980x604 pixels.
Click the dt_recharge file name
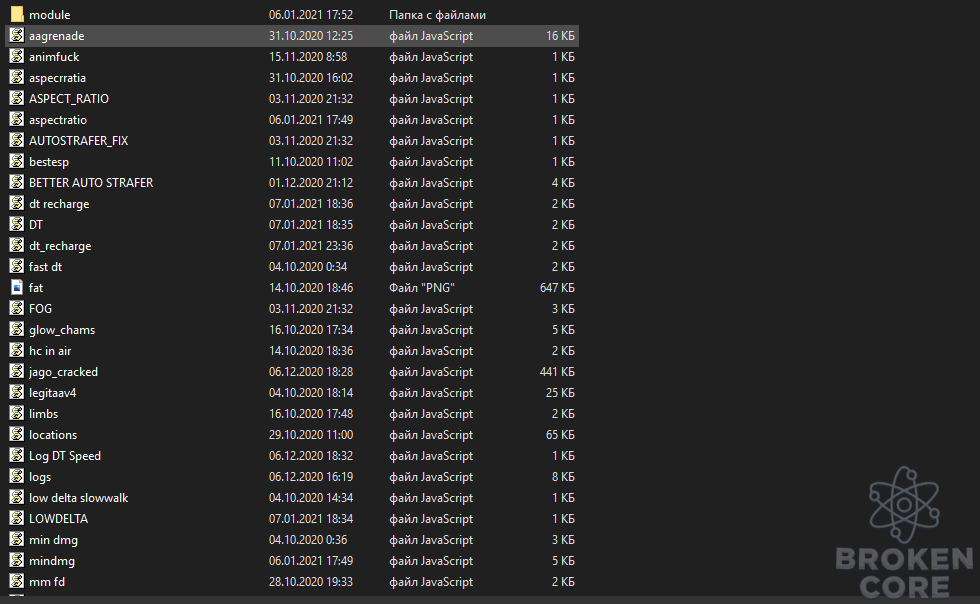60,246
